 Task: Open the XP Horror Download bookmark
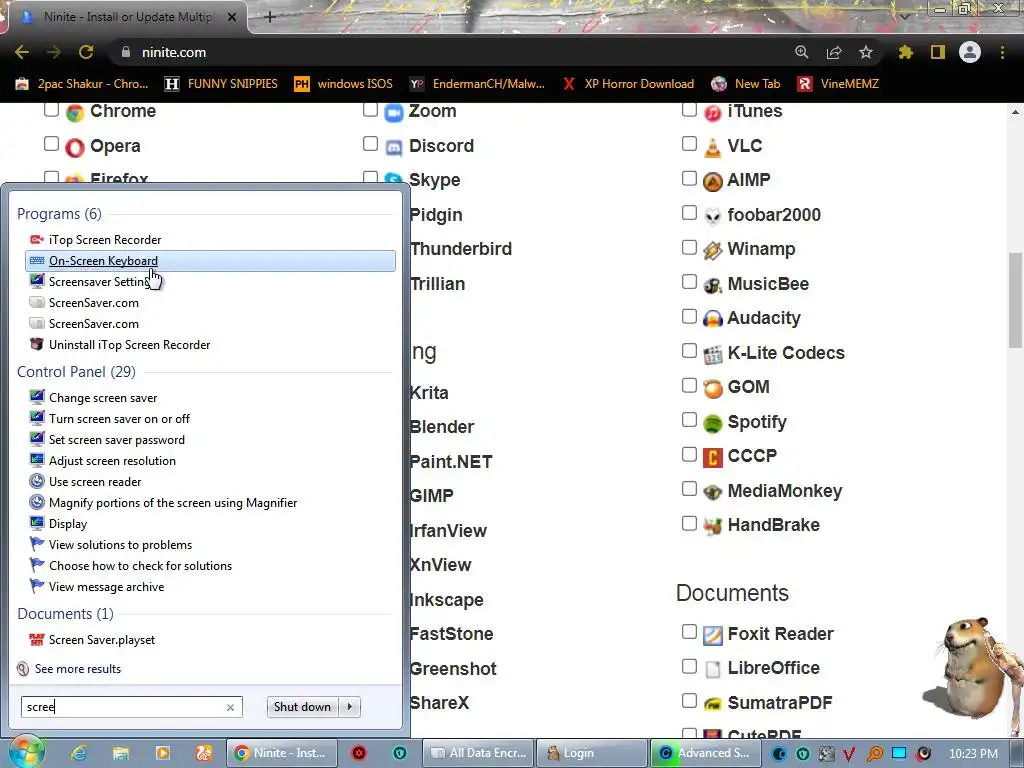click(628, 84)
